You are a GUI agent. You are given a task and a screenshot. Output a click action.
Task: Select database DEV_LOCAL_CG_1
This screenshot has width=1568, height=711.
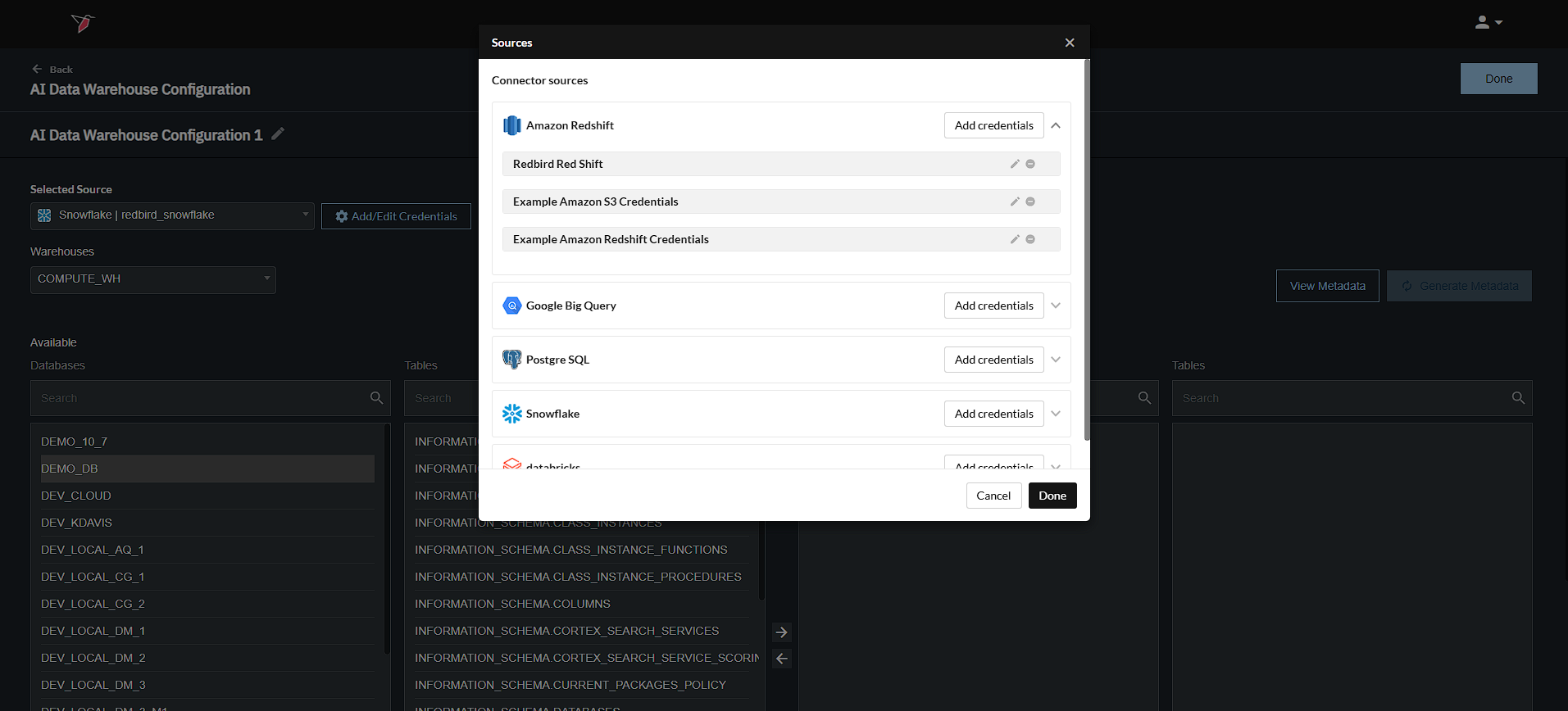(x=207, y=577)
